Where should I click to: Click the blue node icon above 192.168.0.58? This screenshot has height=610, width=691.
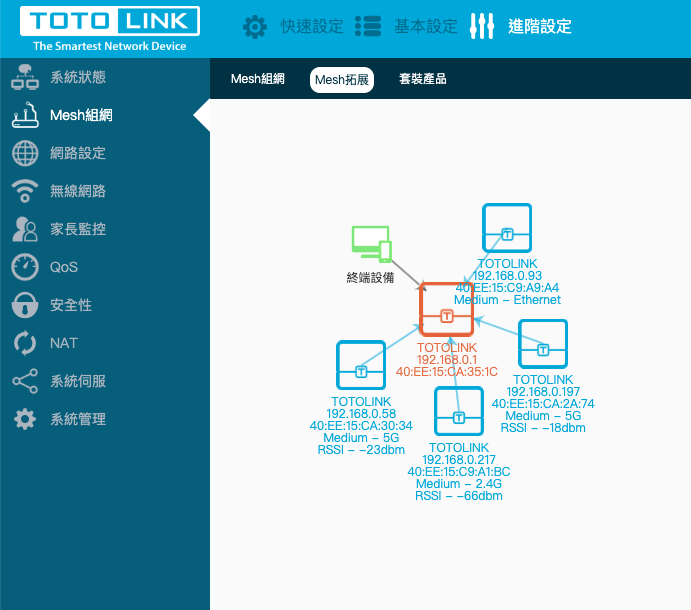tap(361, 365)
